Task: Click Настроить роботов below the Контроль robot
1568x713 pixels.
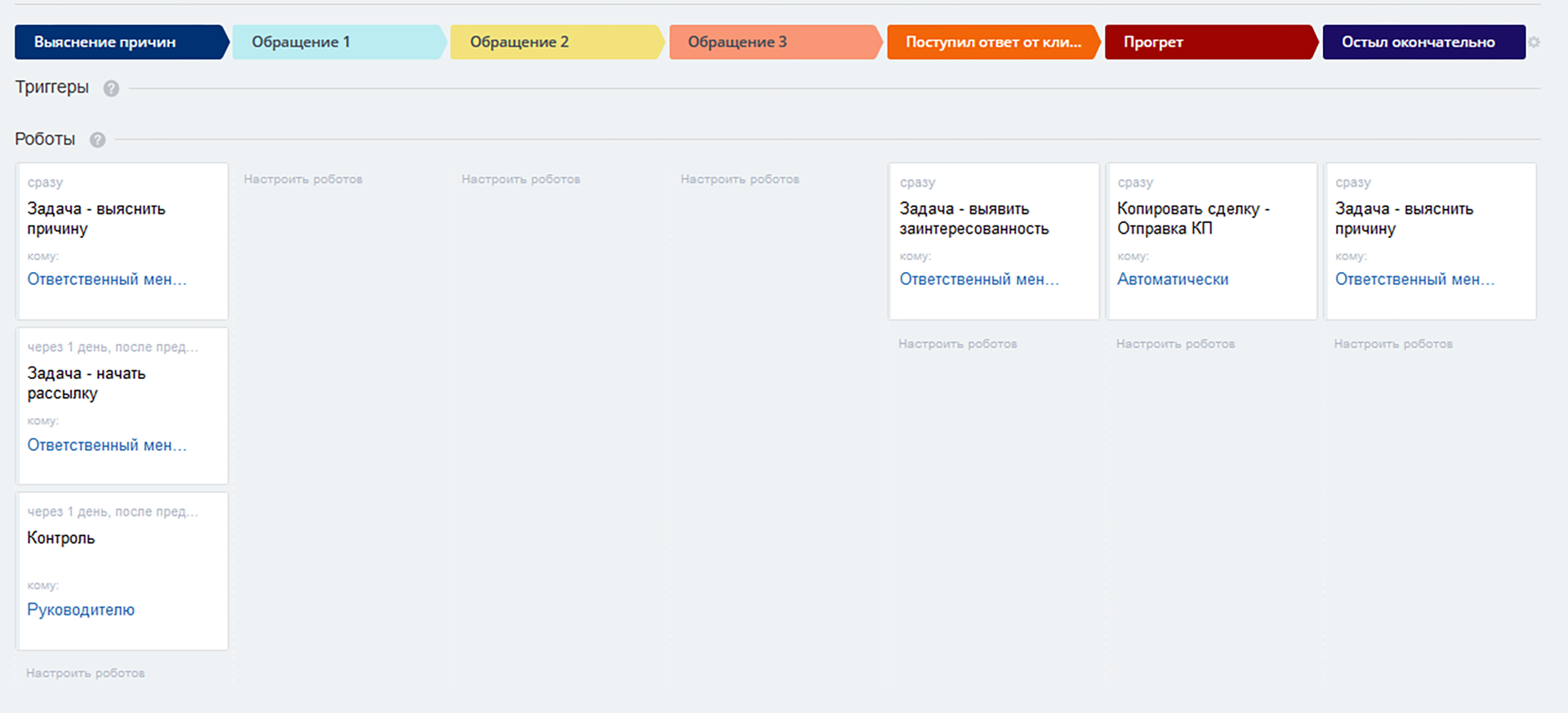Action: click(86, 673)
